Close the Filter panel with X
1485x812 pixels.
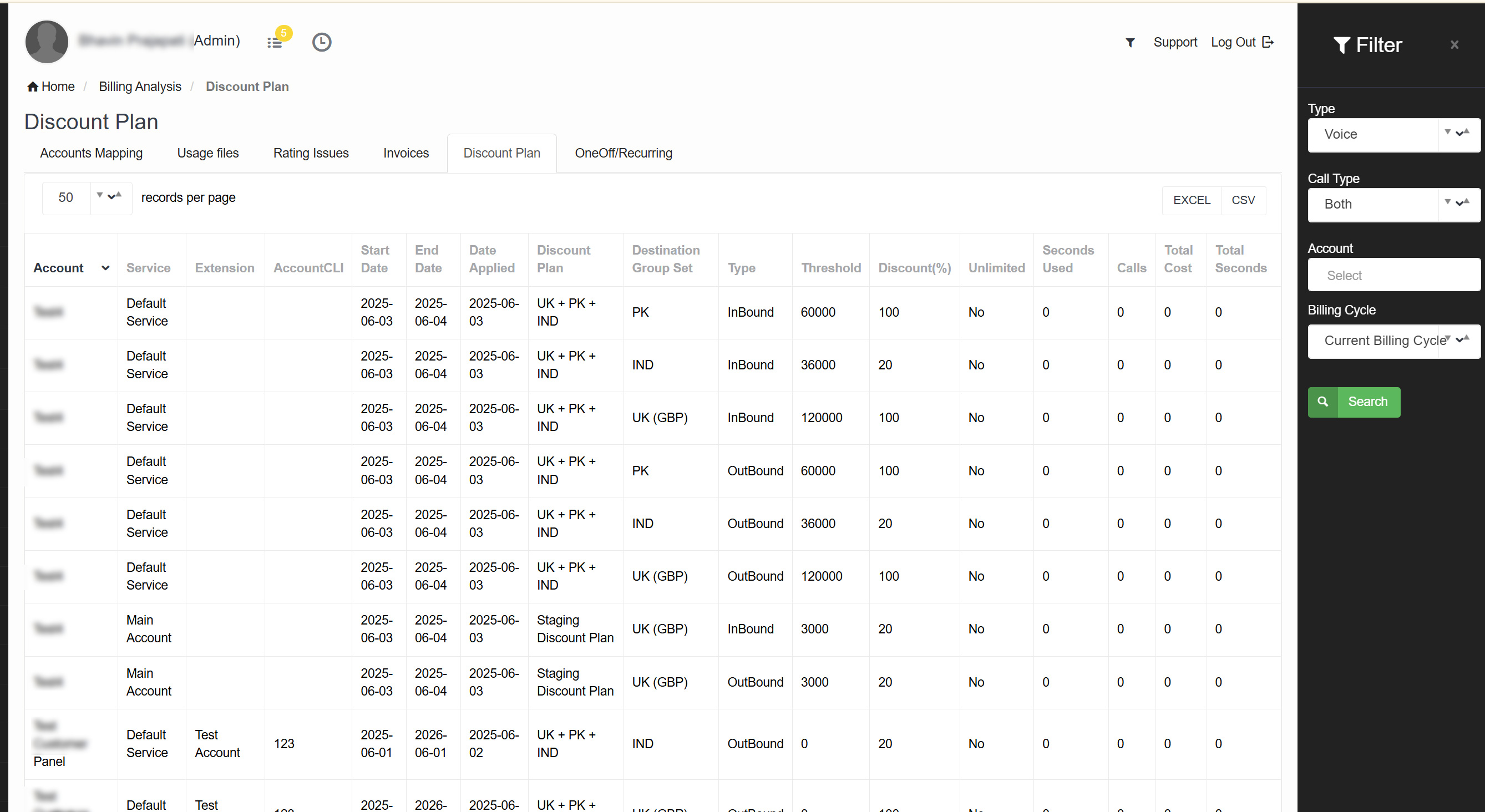(x=1454, y=45)
